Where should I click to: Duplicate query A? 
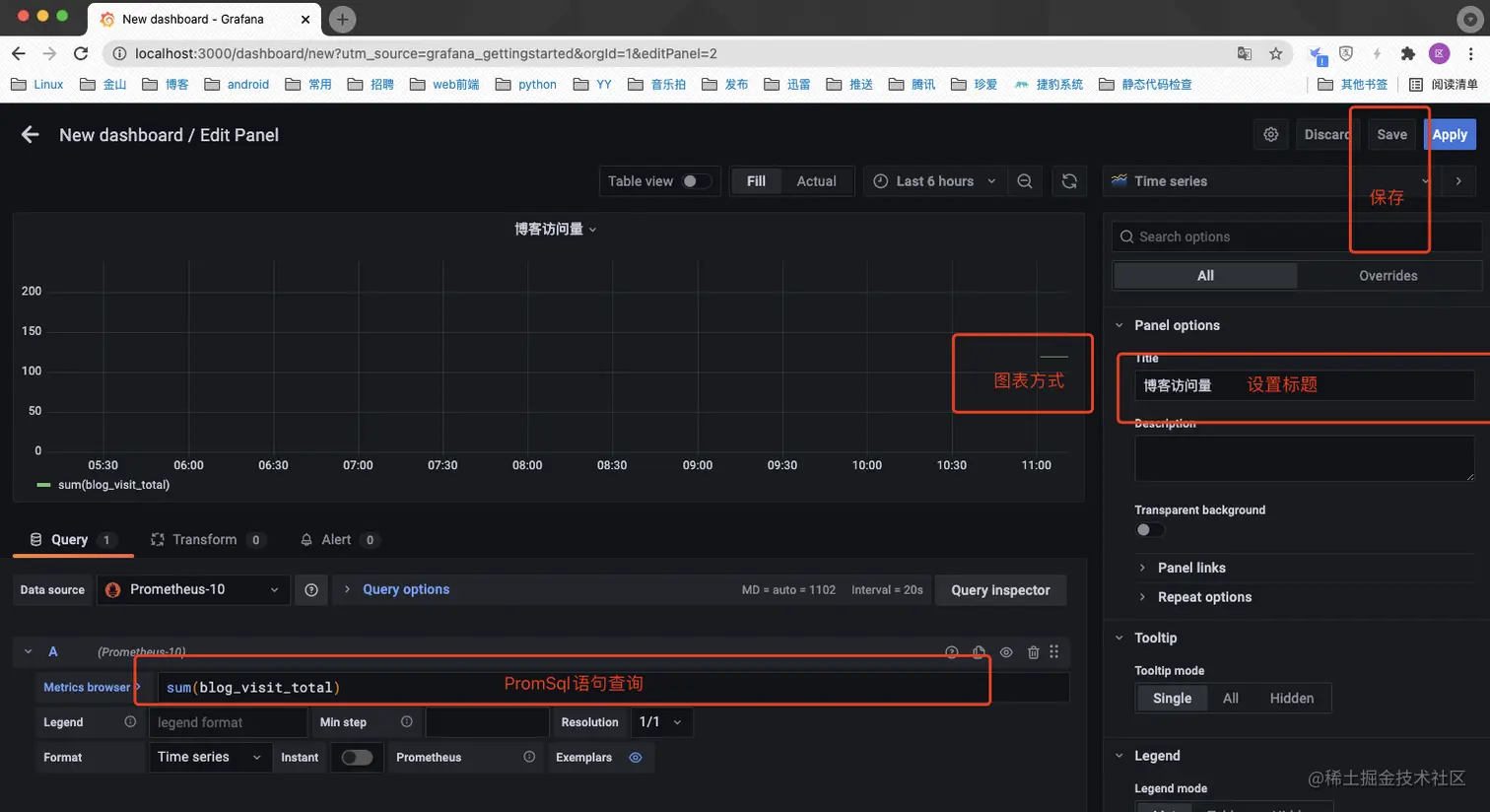click(979, 652)
